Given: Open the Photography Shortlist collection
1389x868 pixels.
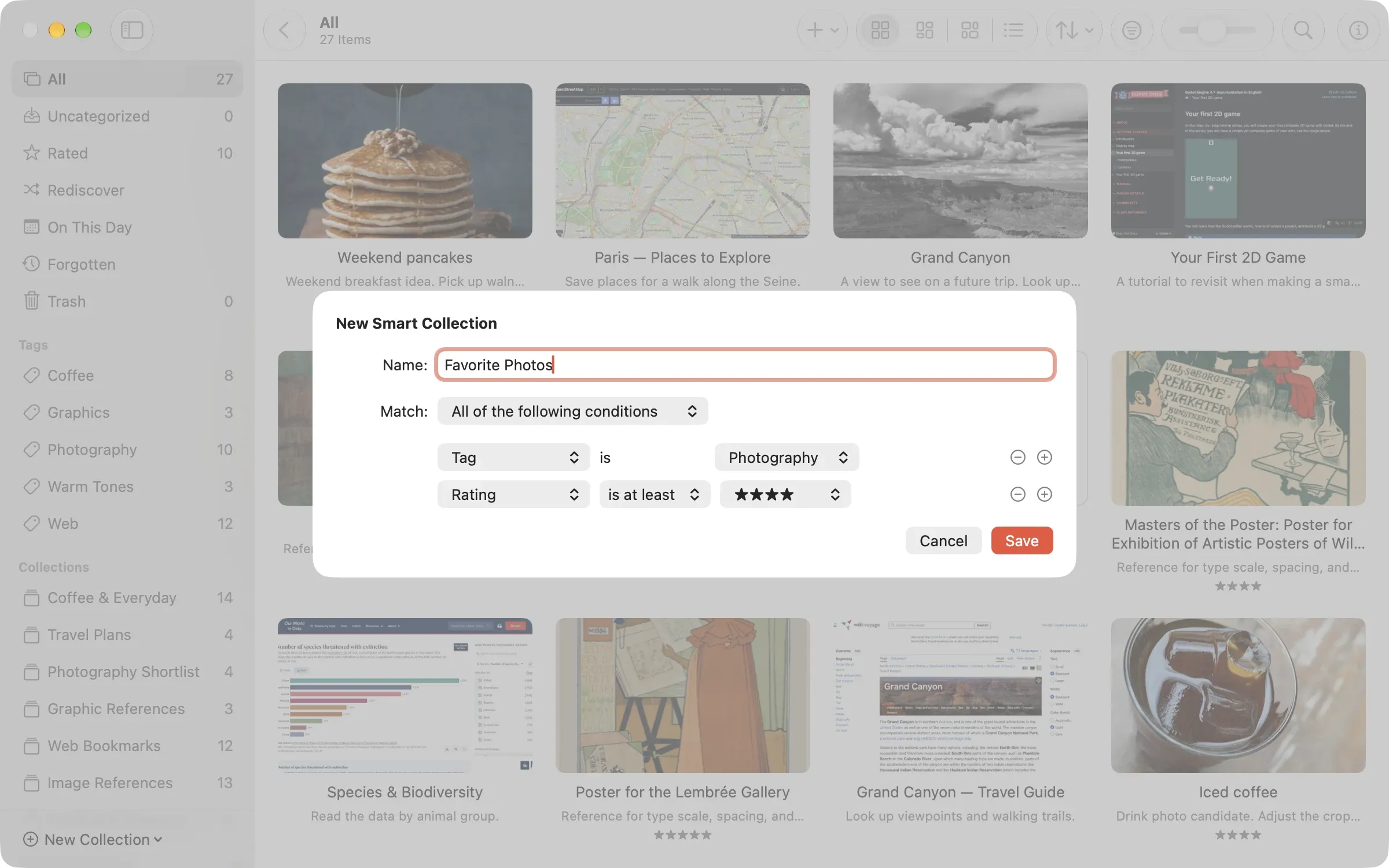Looking at the screenshot, I should [x=127, y=671].
